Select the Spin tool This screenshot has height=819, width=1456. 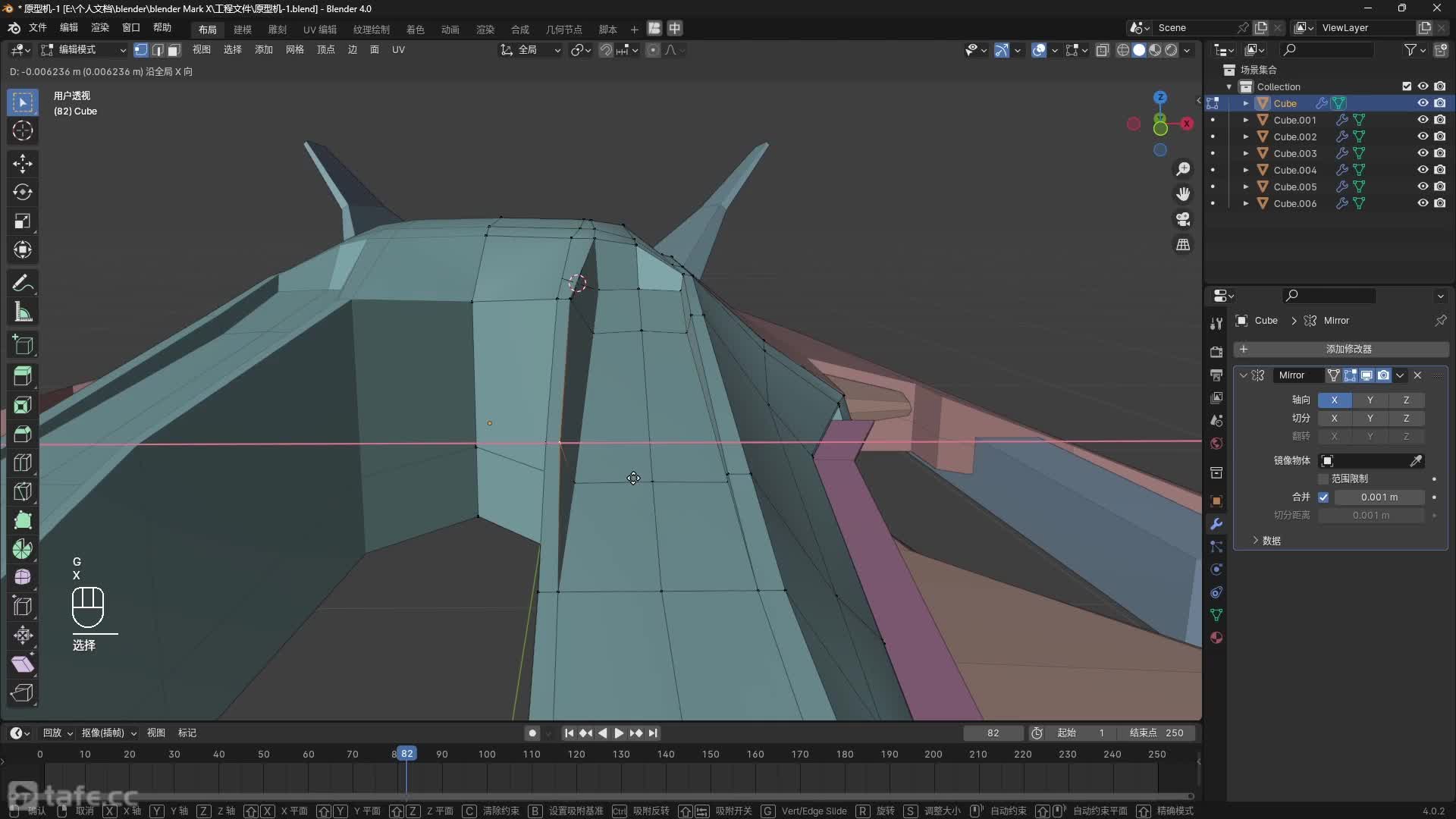23,549
